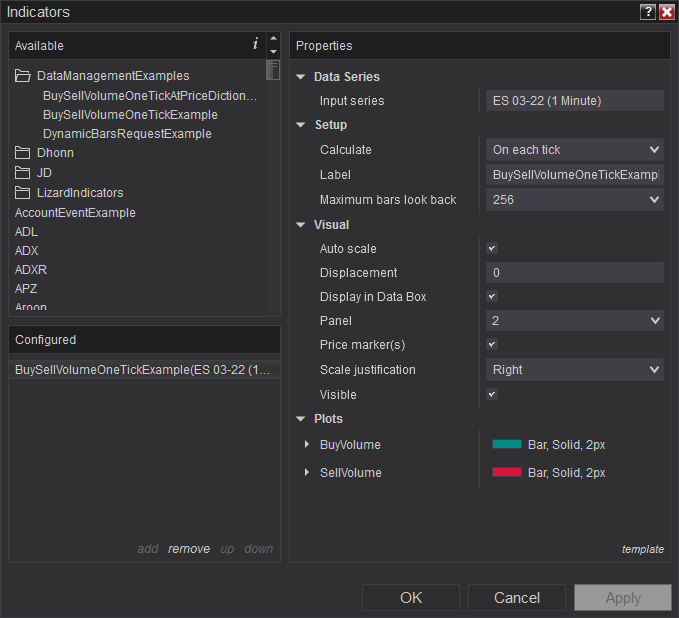Disable the Price marker(s) checkbox
Screen dimensions: 679x618
(492, 345)
